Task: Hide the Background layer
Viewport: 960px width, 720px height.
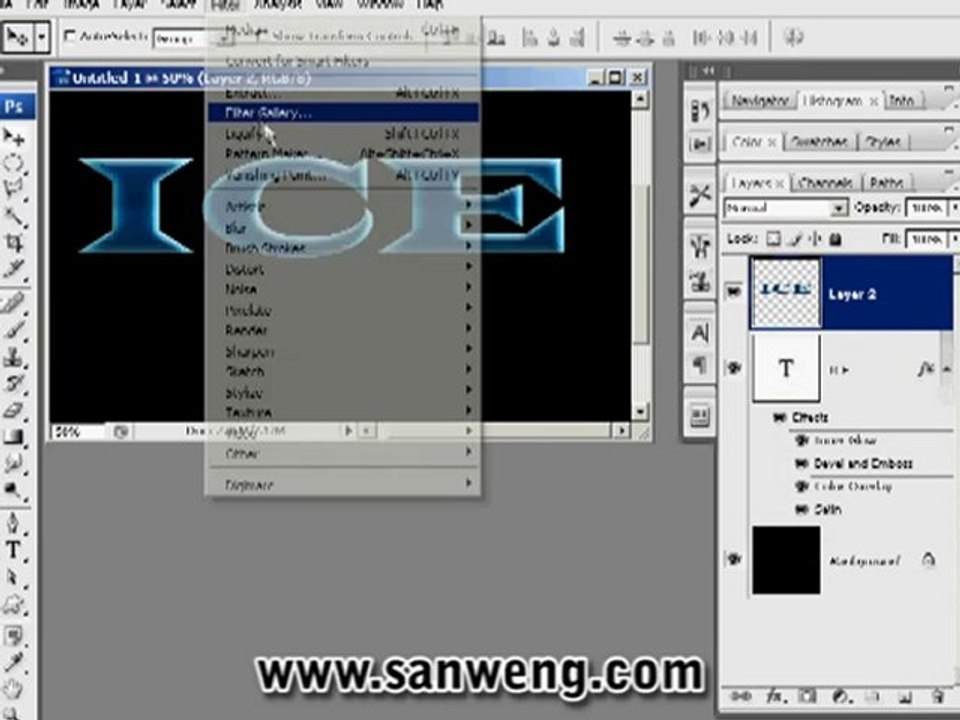Action: point(733,559)
